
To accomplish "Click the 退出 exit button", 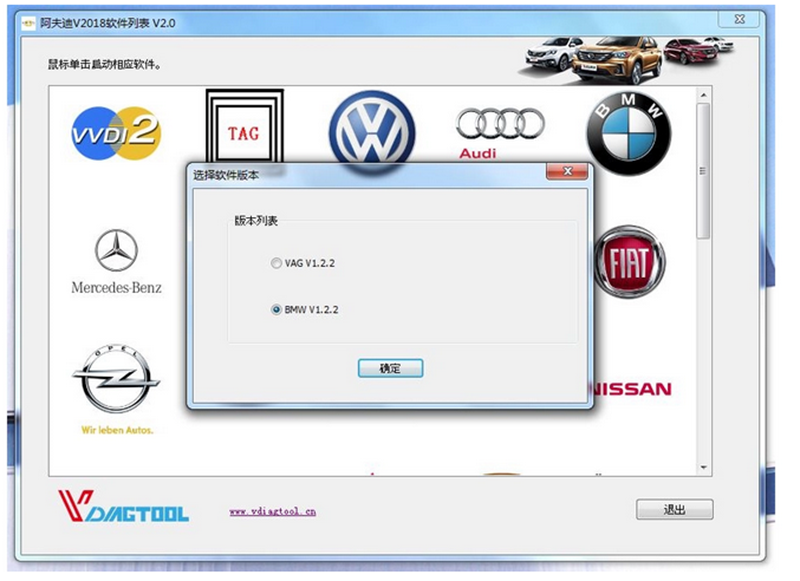I will 674,509.
